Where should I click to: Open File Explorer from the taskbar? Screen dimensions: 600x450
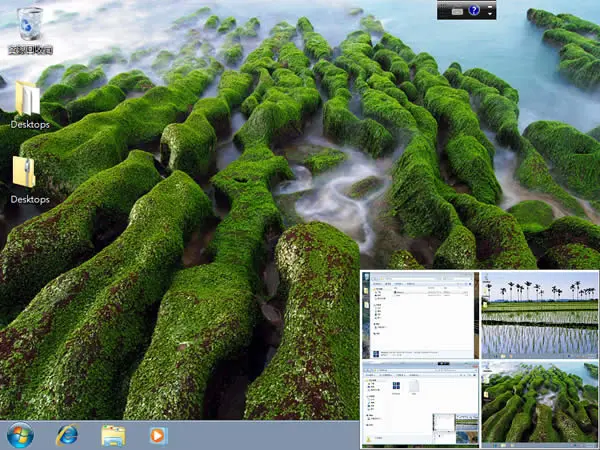click(x=113, y=435)
